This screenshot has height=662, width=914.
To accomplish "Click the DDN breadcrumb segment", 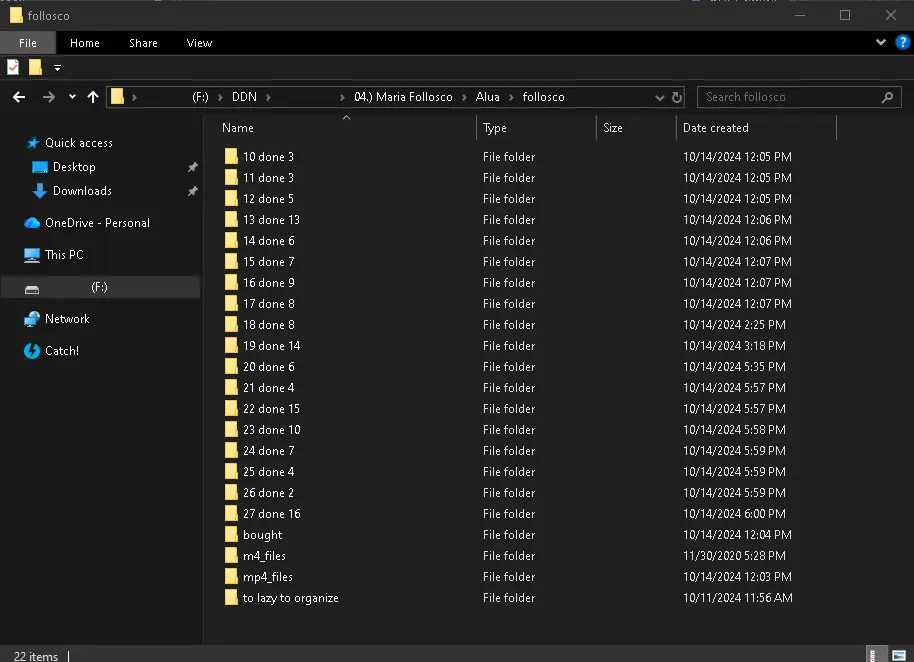I will 244,97.
